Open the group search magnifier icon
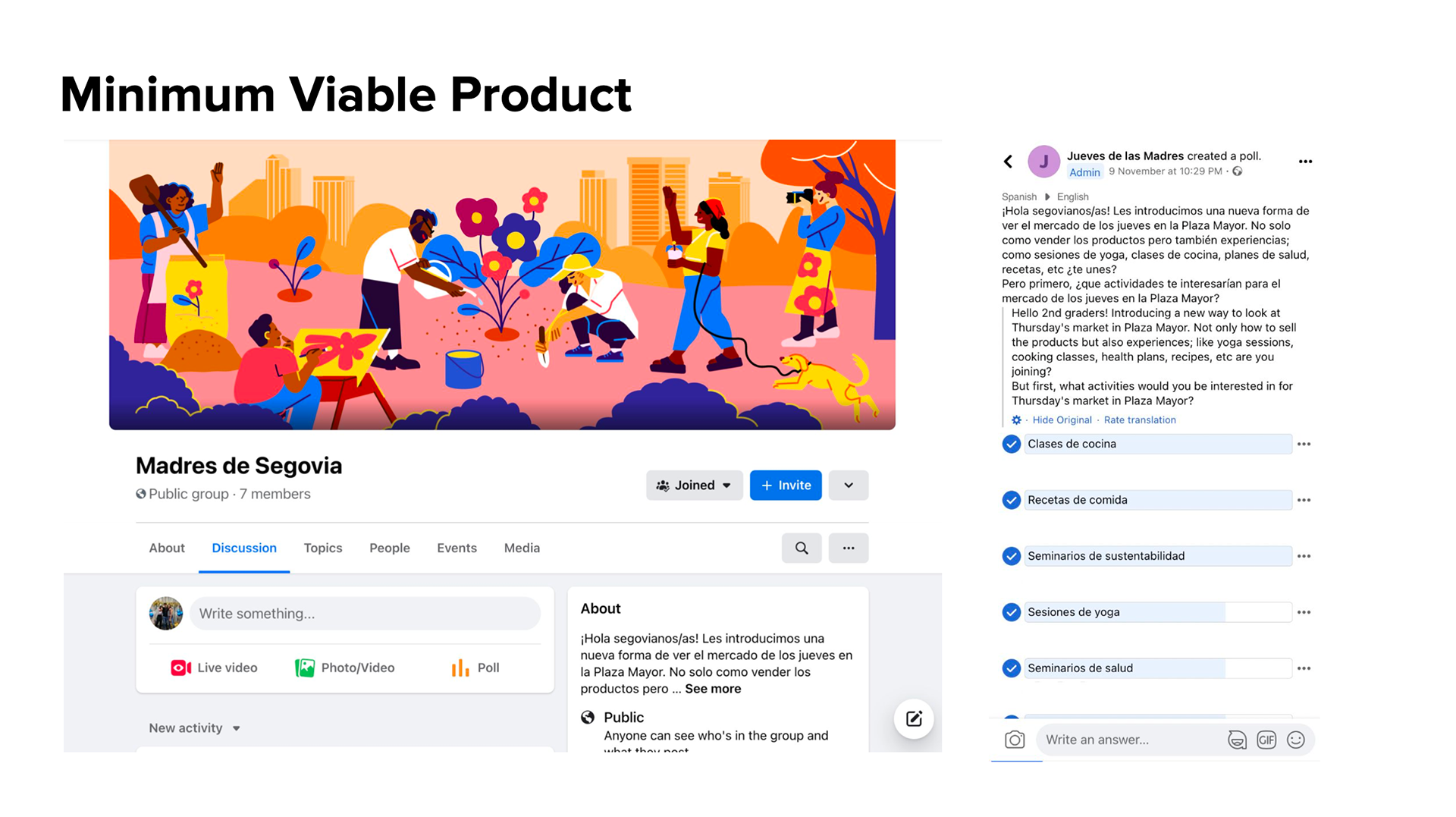The height and width of the screenshot is (817, 1456). click(802, 548)
